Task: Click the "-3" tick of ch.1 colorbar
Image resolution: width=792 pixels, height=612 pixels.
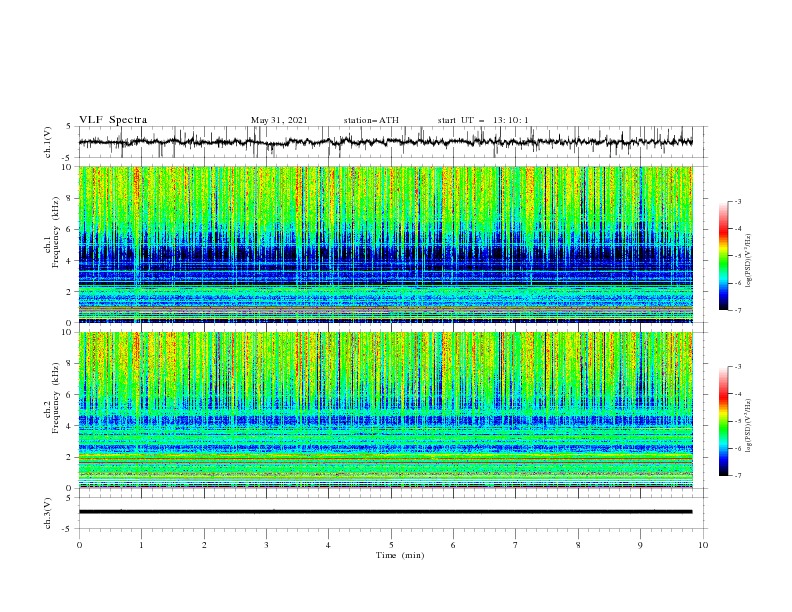Action: click(x=738, y=201)
